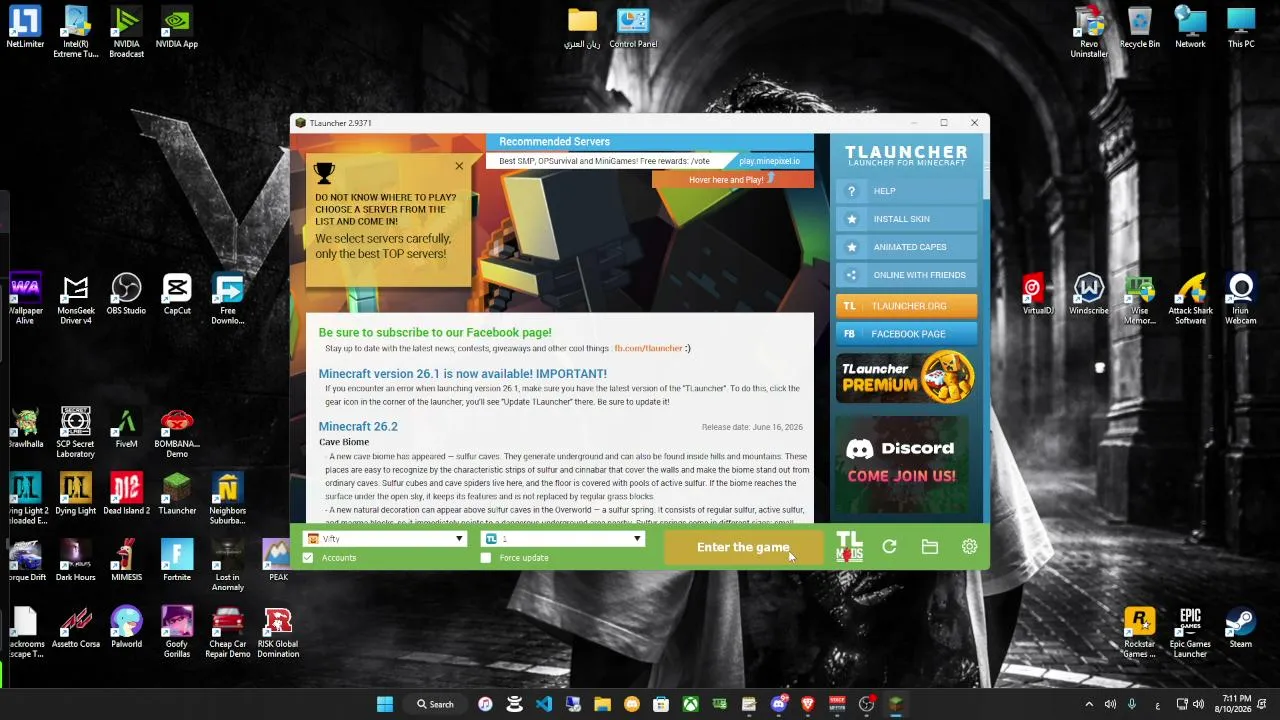
Task: Show hidden system tray icons
Action: [1089, 704]
